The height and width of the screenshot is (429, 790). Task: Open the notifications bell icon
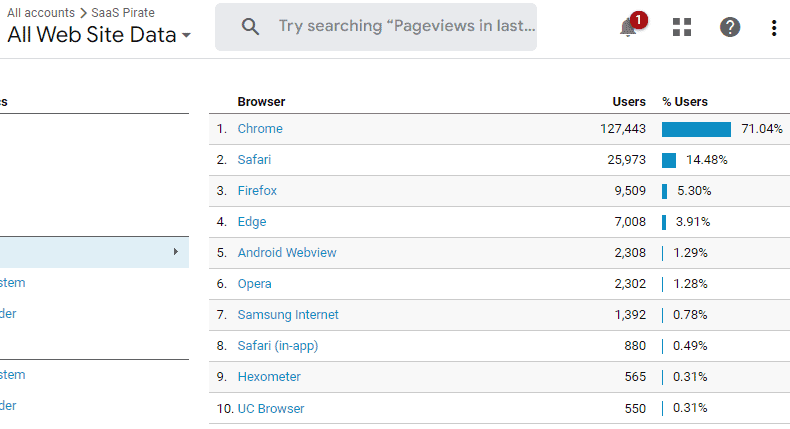tap(628, 27)
